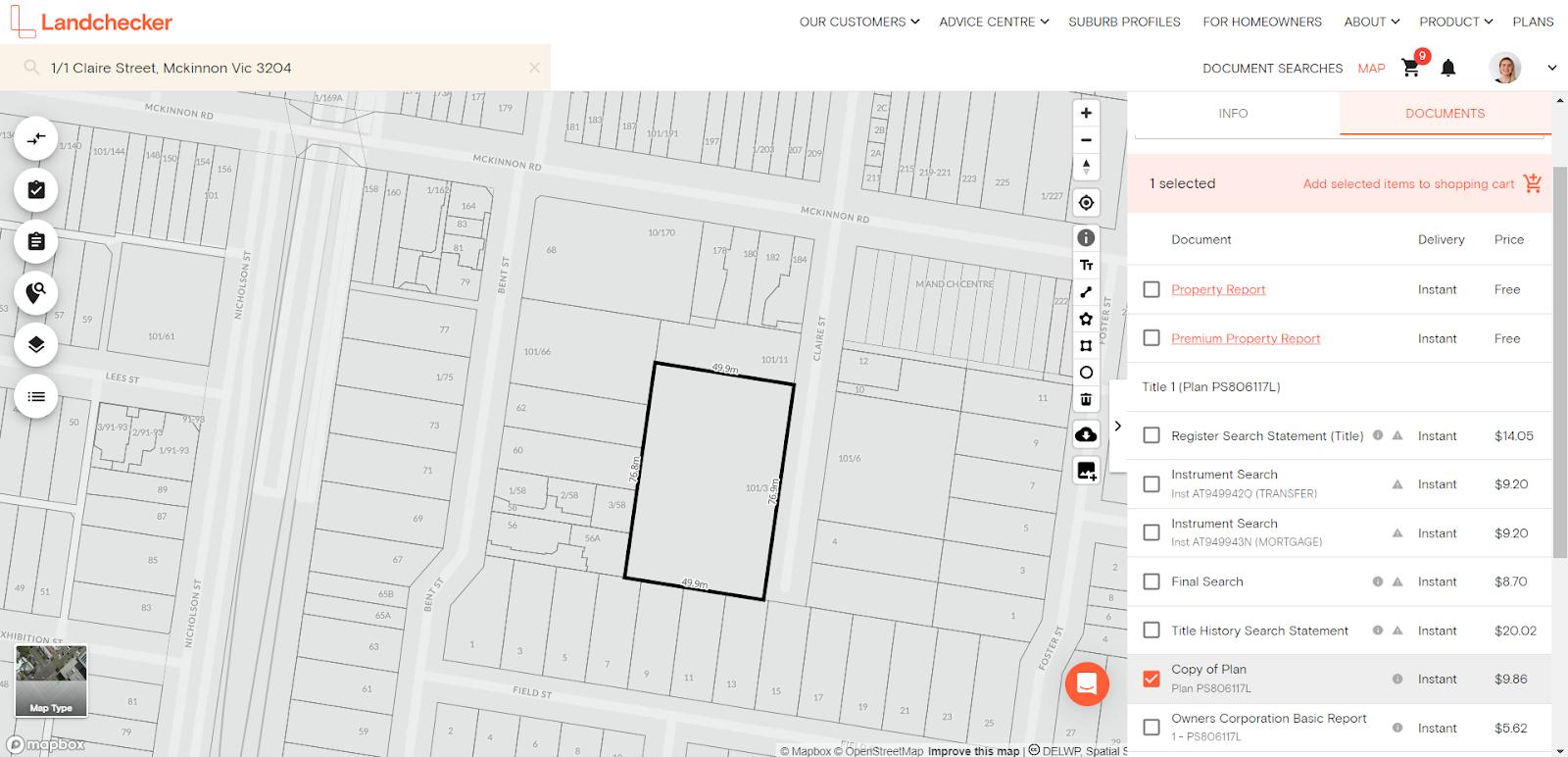This screenshot has width=1568, height=757.
Task: Open the report clipboard sidebar button
Action: pyautogui.click(x=36, y=241)
